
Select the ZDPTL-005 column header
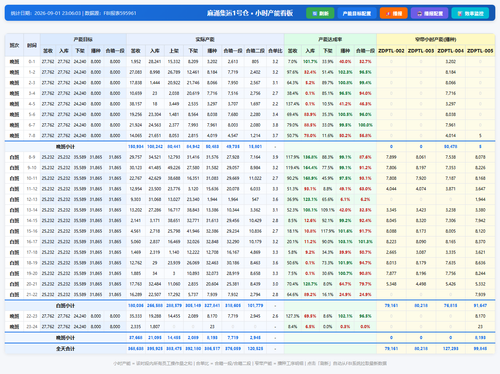point(480,51)
